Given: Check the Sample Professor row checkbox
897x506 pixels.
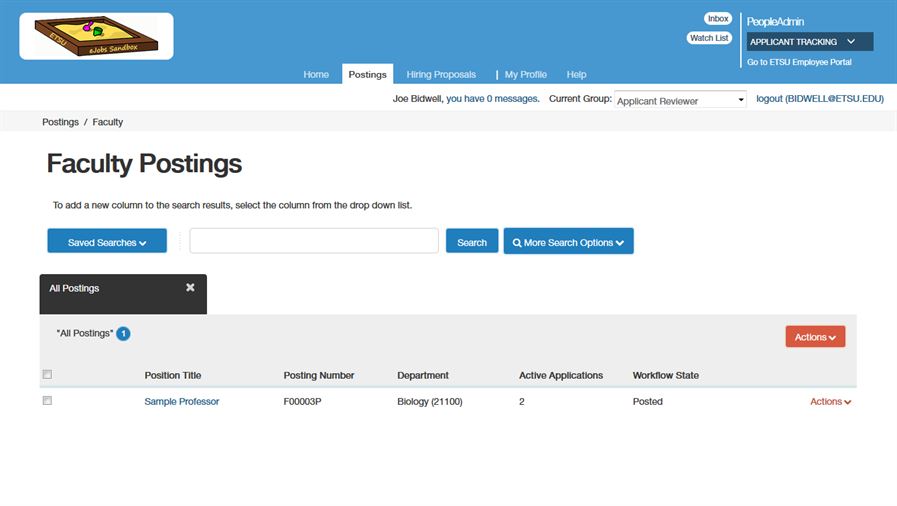Looking at the screenshot, I should click(x=47, y=401).
